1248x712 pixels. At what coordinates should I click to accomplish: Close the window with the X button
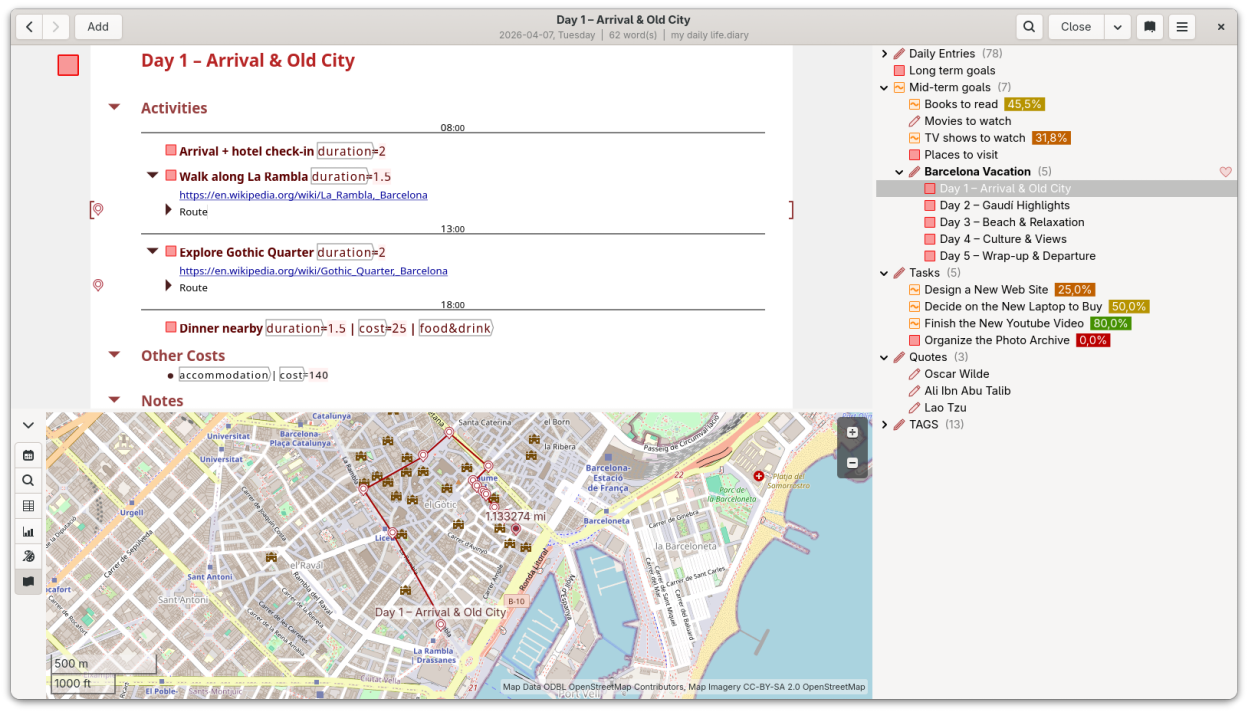point(1221,27)
